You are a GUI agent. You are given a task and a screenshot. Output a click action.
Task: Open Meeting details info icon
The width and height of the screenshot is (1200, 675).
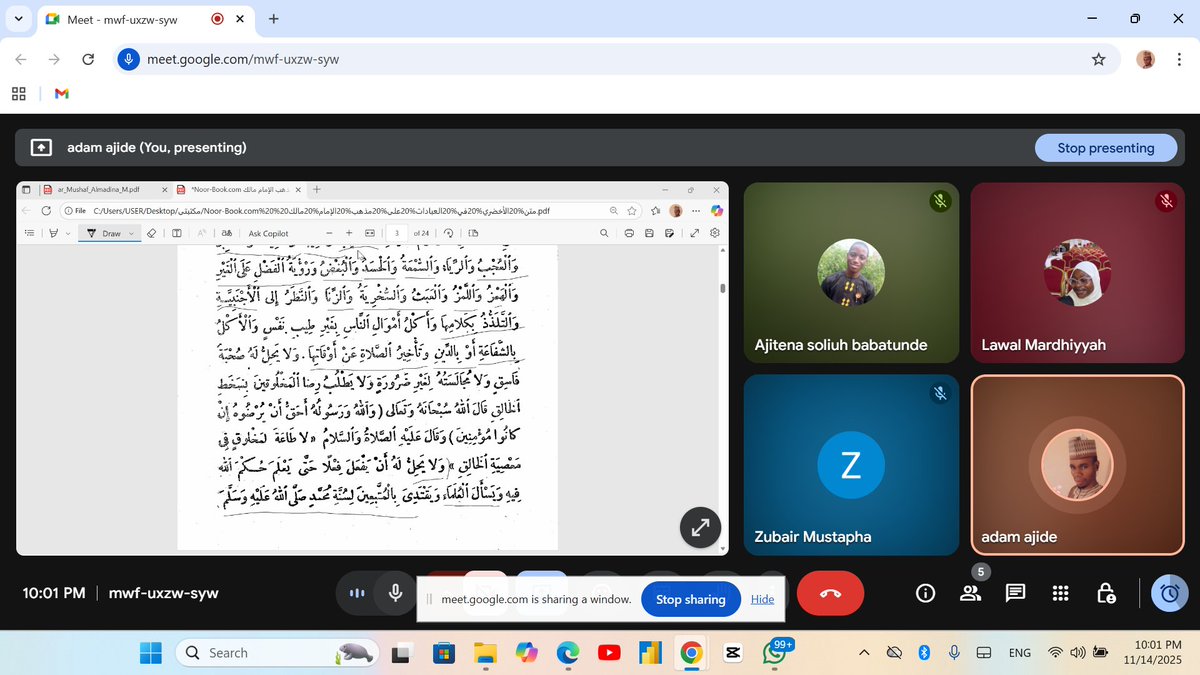[926, 593]
